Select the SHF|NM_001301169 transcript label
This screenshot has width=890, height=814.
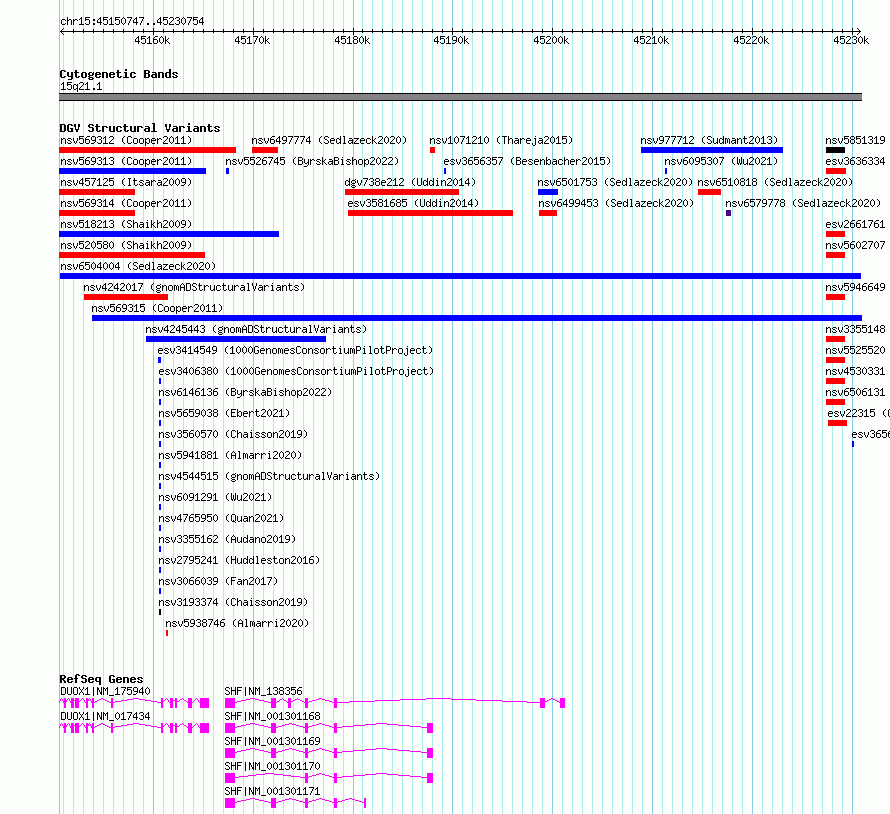272,741
